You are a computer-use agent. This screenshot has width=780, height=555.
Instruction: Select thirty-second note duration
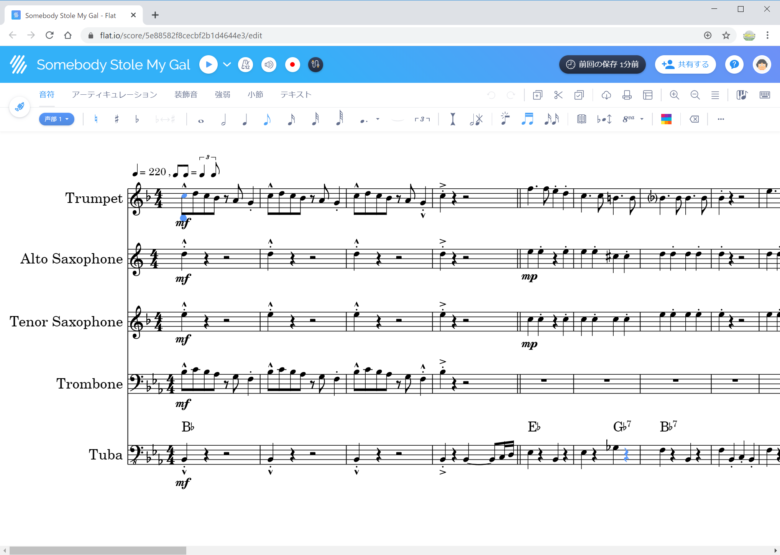pos(315,119)
